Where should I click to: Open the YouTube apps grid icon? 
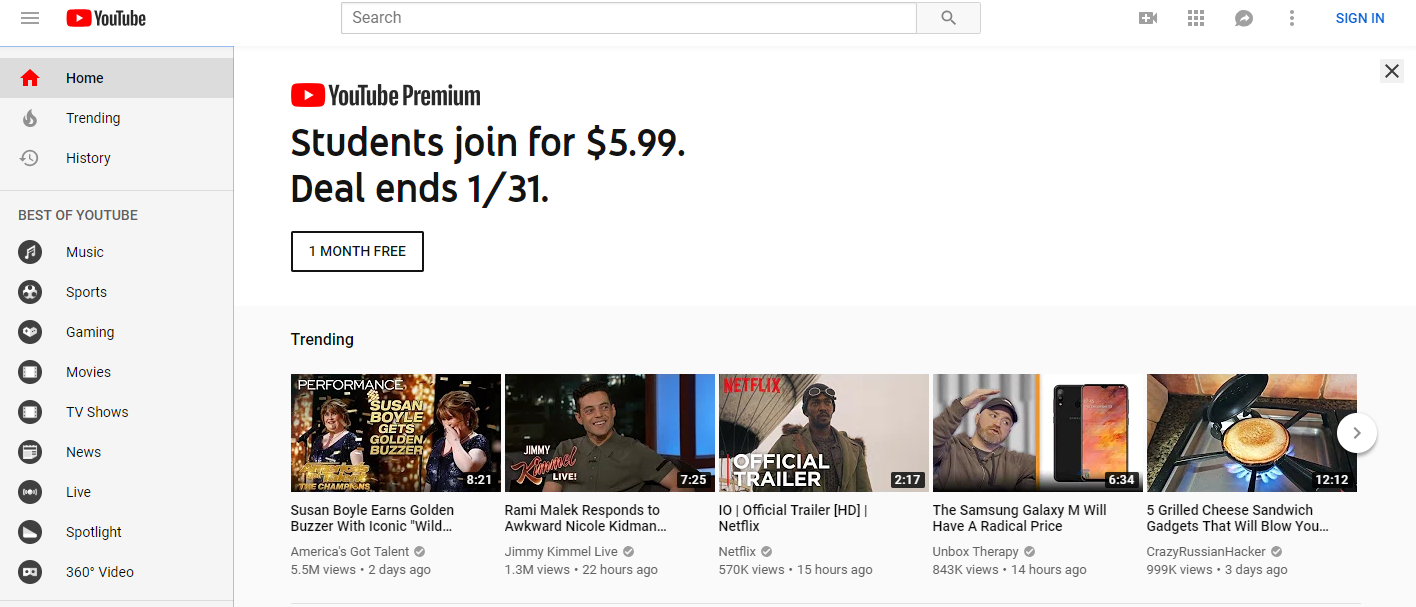pyautogui.click(x=1196, y=18)
